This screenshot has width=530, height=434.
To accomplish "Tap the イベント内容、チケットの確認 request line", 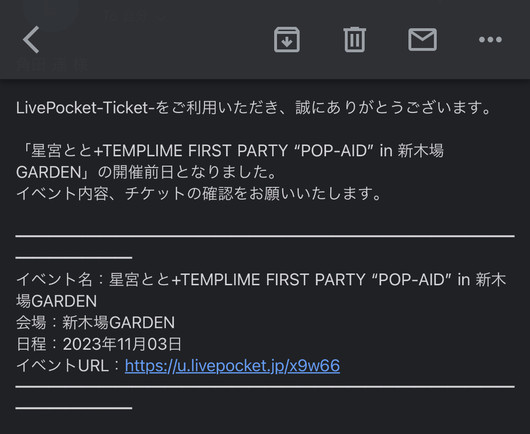I will tap(199, 193).
